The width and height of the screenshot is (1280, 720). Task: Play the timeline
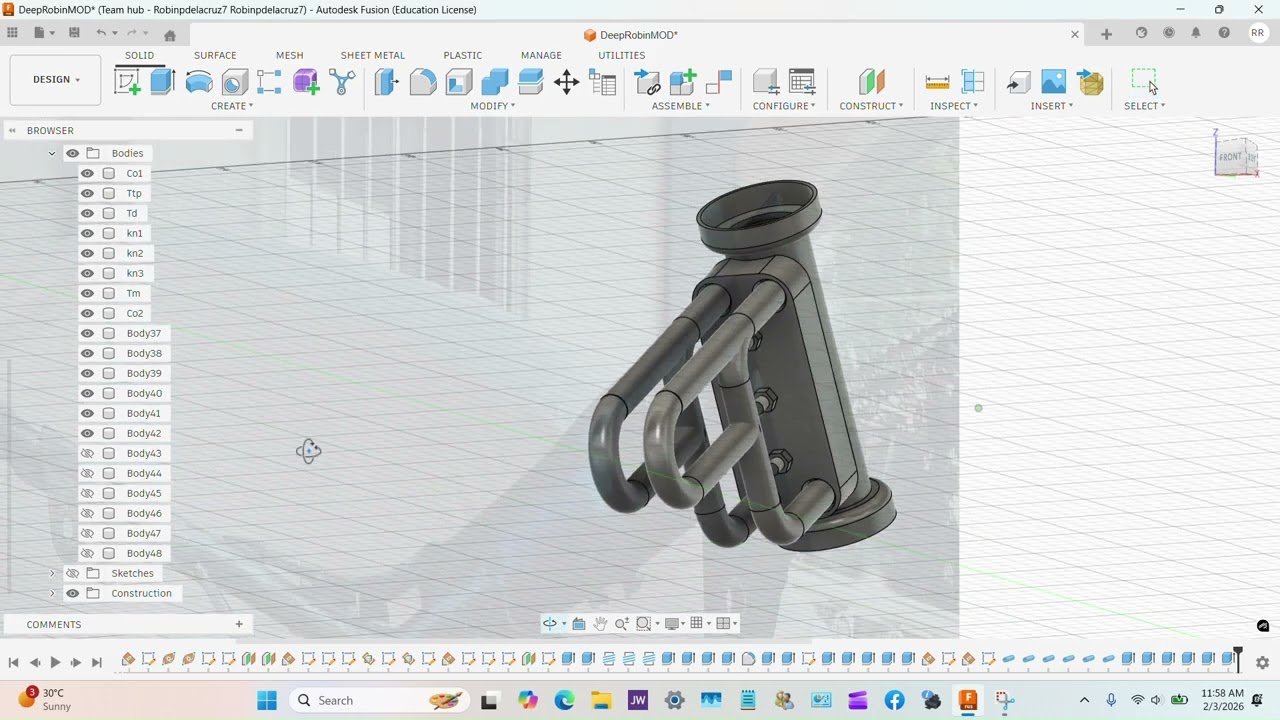click(x=55, y=662)
